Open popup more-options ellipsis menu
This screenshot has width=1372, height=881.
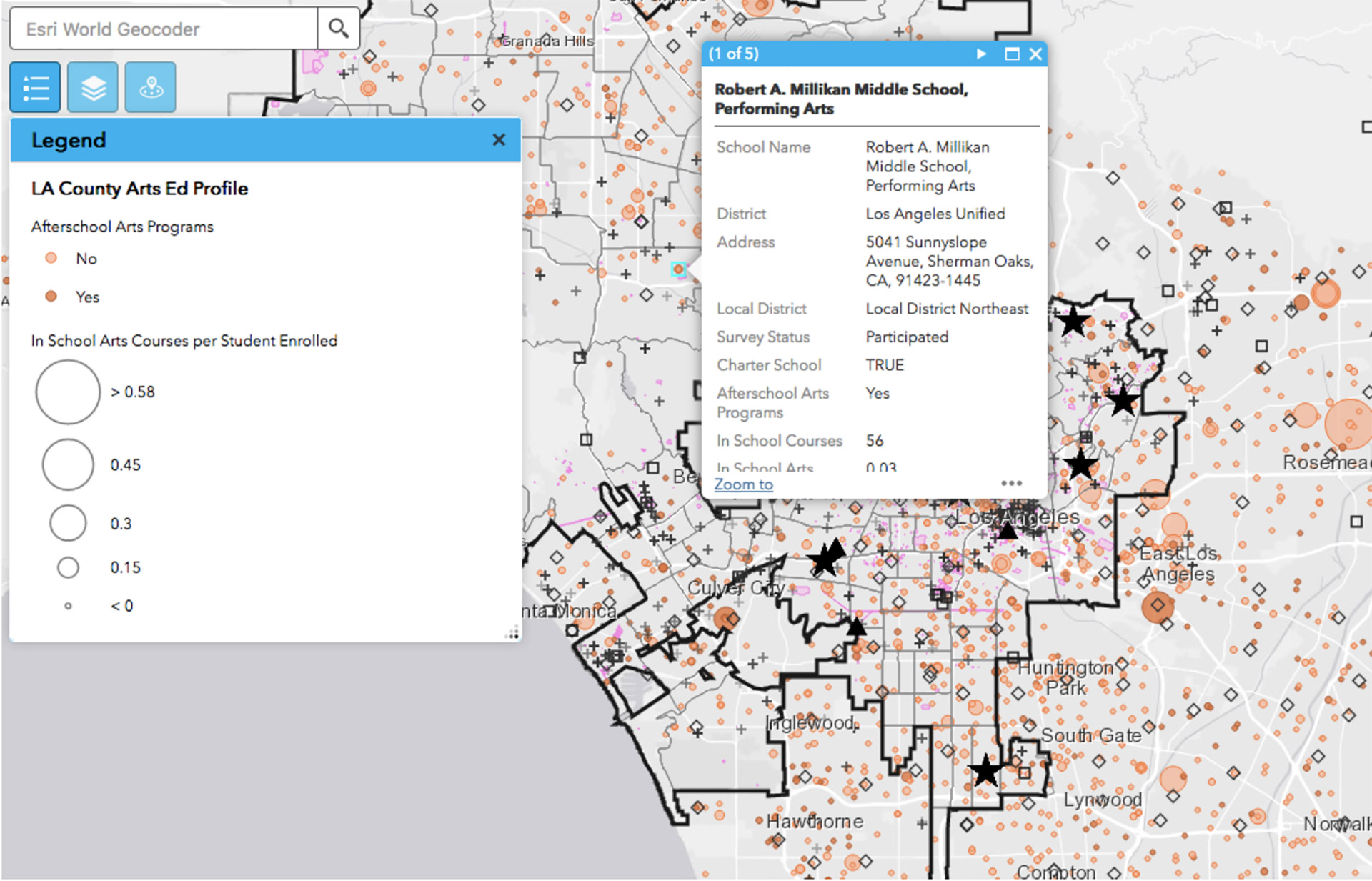[x=1011, y=484]
